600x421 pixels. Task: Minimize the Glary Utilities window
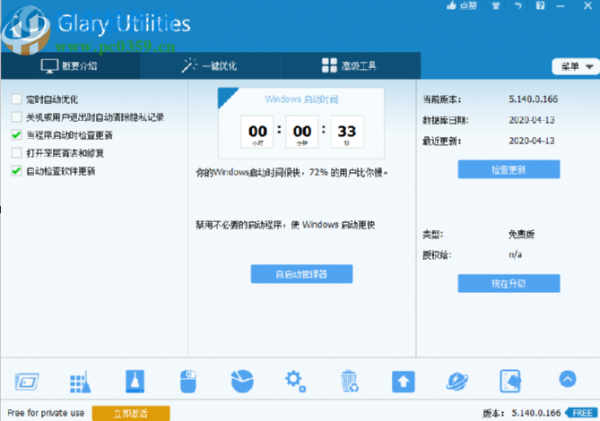(x=561, y=6)
